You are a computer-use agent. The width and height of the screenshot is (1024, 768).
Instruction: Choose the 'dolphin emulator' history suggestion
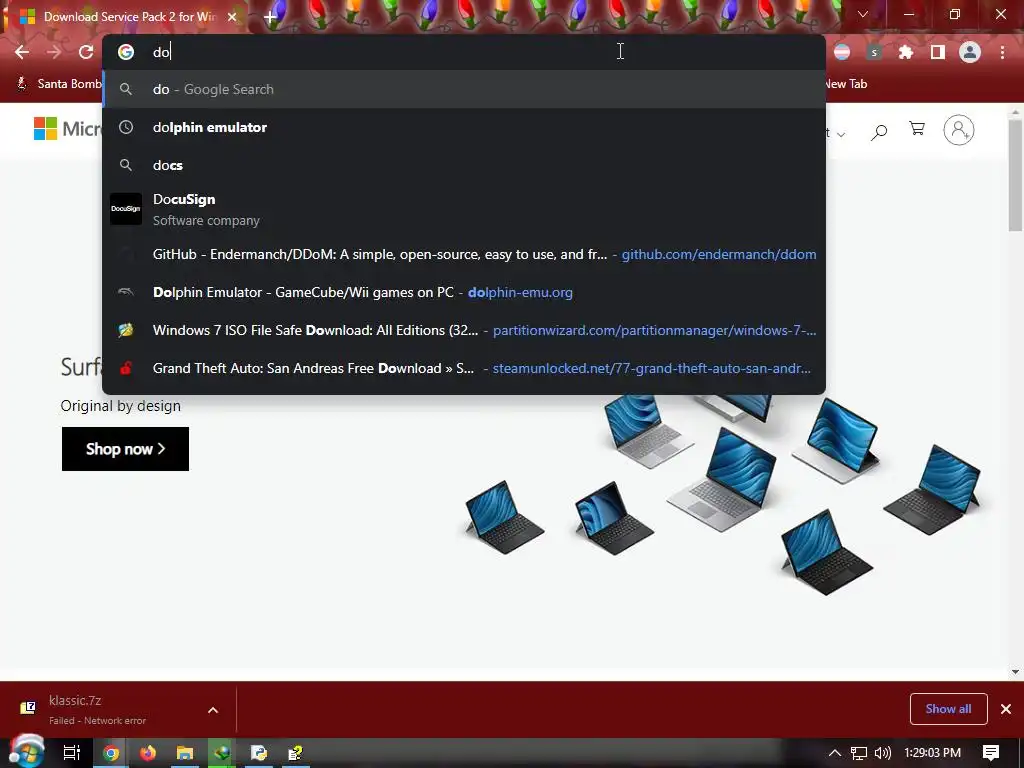click(464, 127)
